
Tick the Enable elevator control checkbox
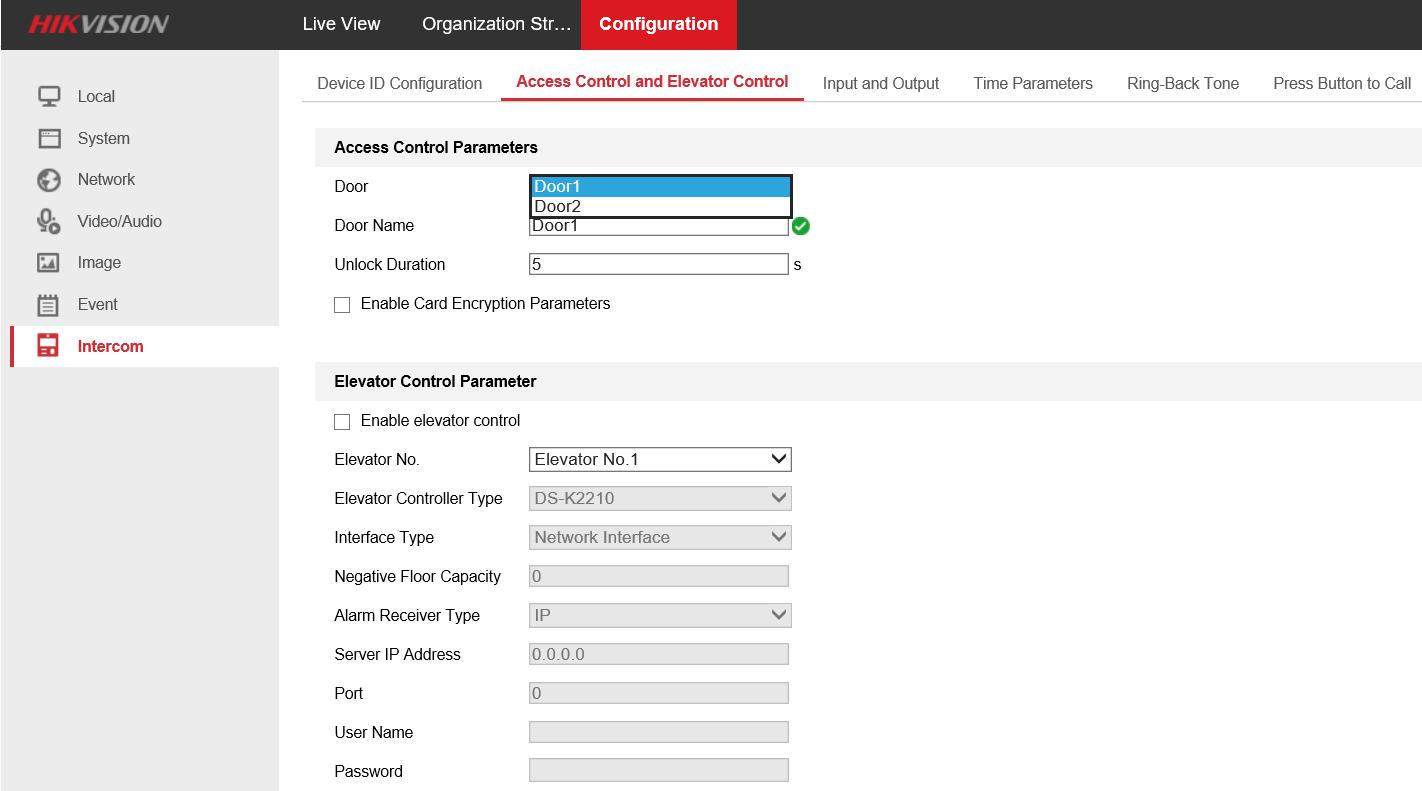point(342,422)
